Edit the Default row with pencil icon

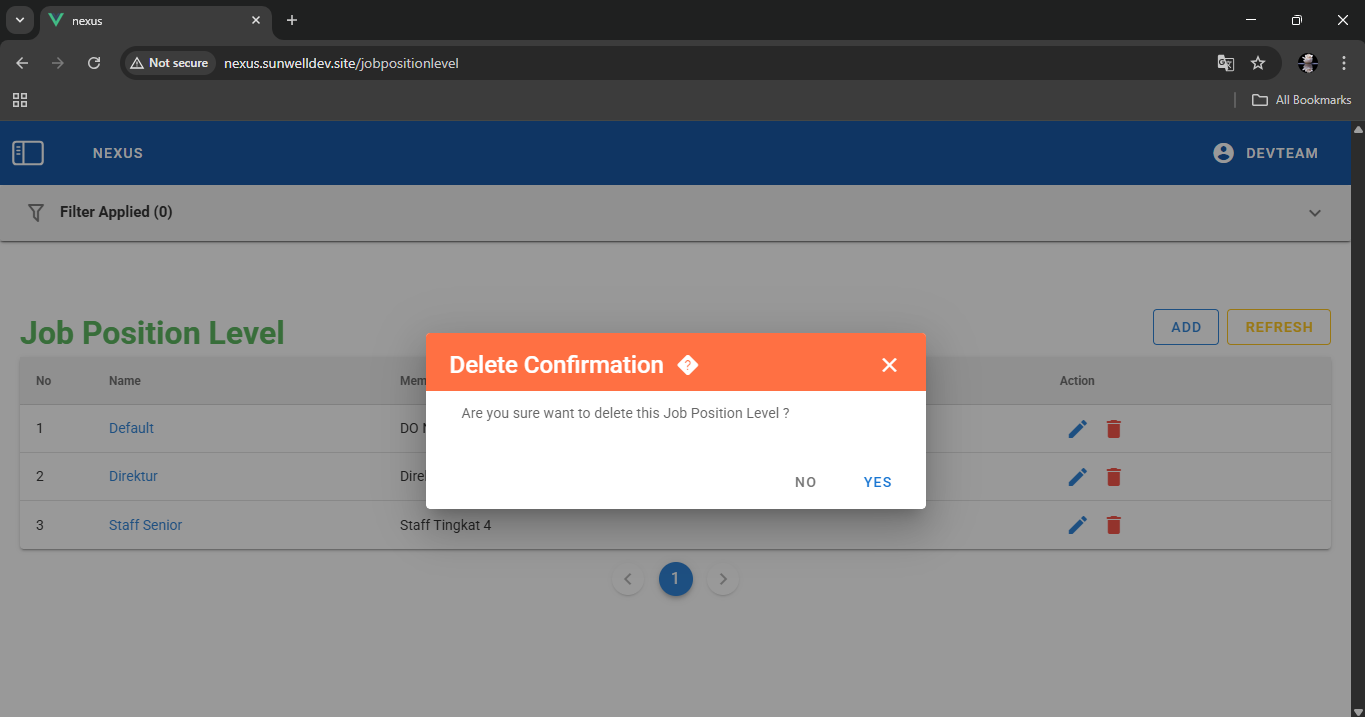click(1077, 429)
